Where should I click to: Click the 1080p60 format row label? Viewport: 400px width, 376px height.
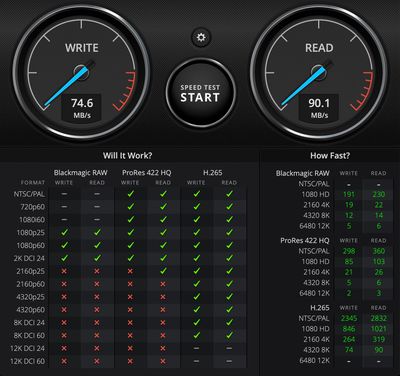(31, 246)
